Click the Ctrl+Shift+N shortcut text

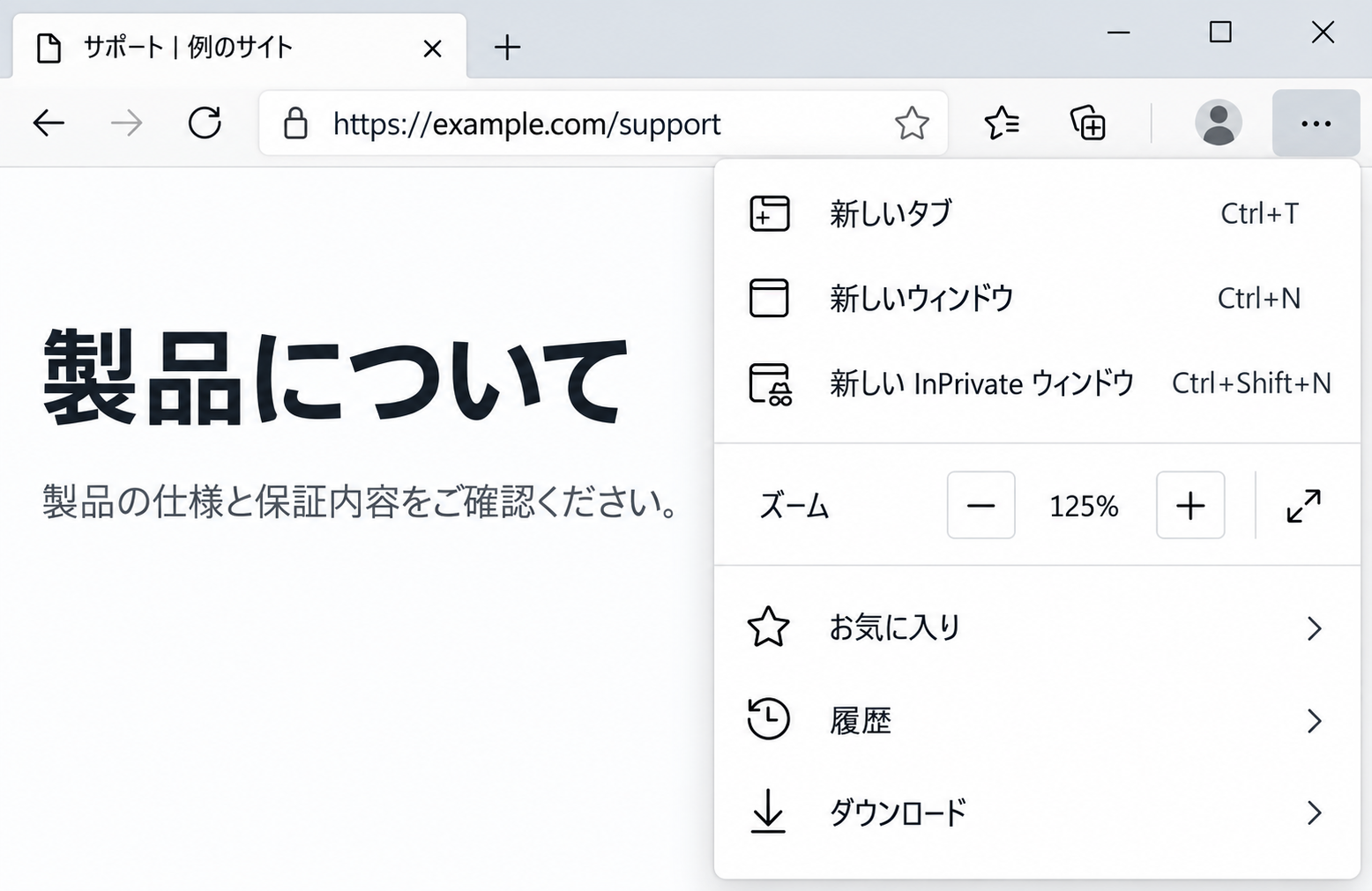click(1251, 383)
